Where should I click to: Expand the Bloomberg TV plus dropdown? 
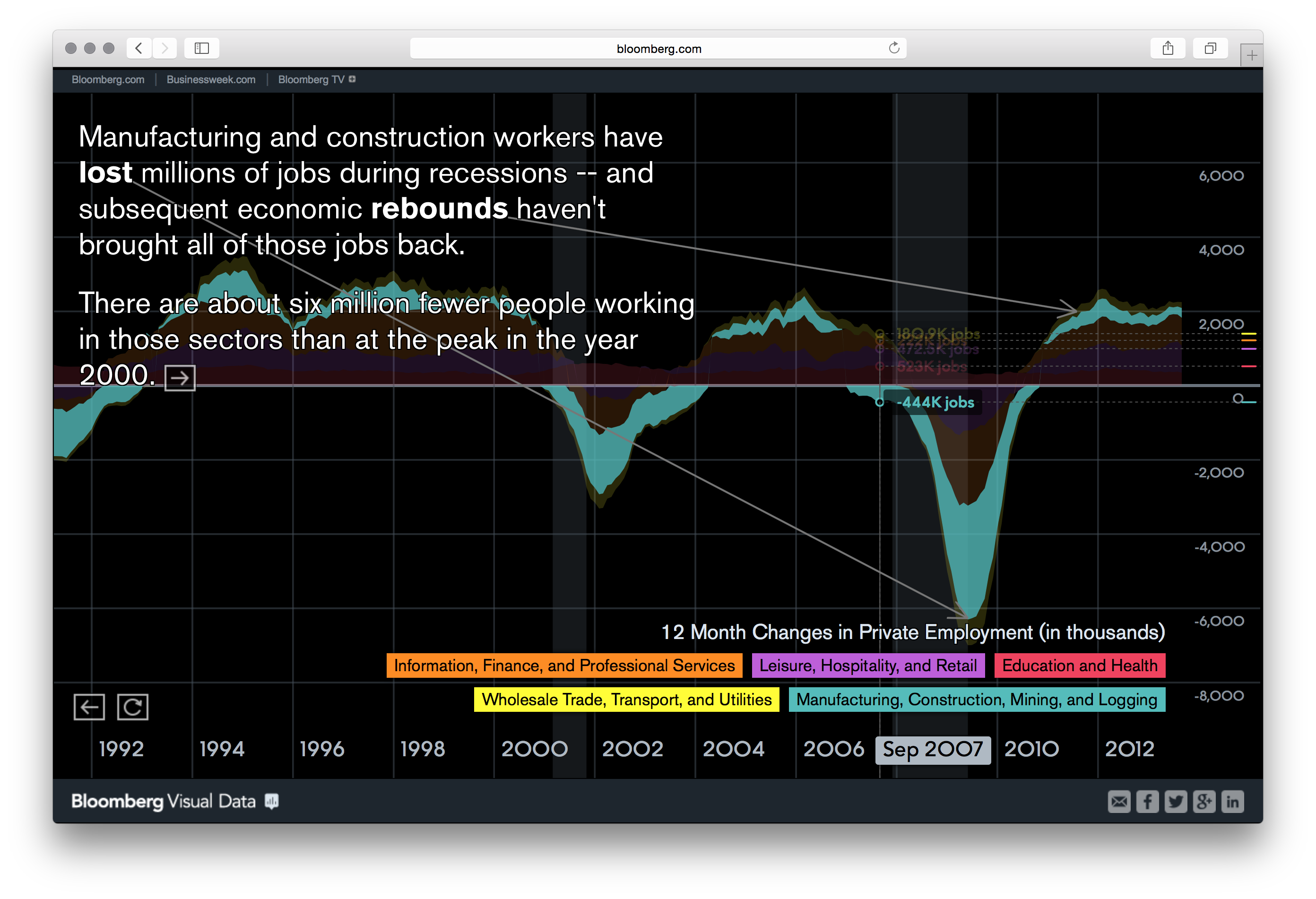click(352, 80)
